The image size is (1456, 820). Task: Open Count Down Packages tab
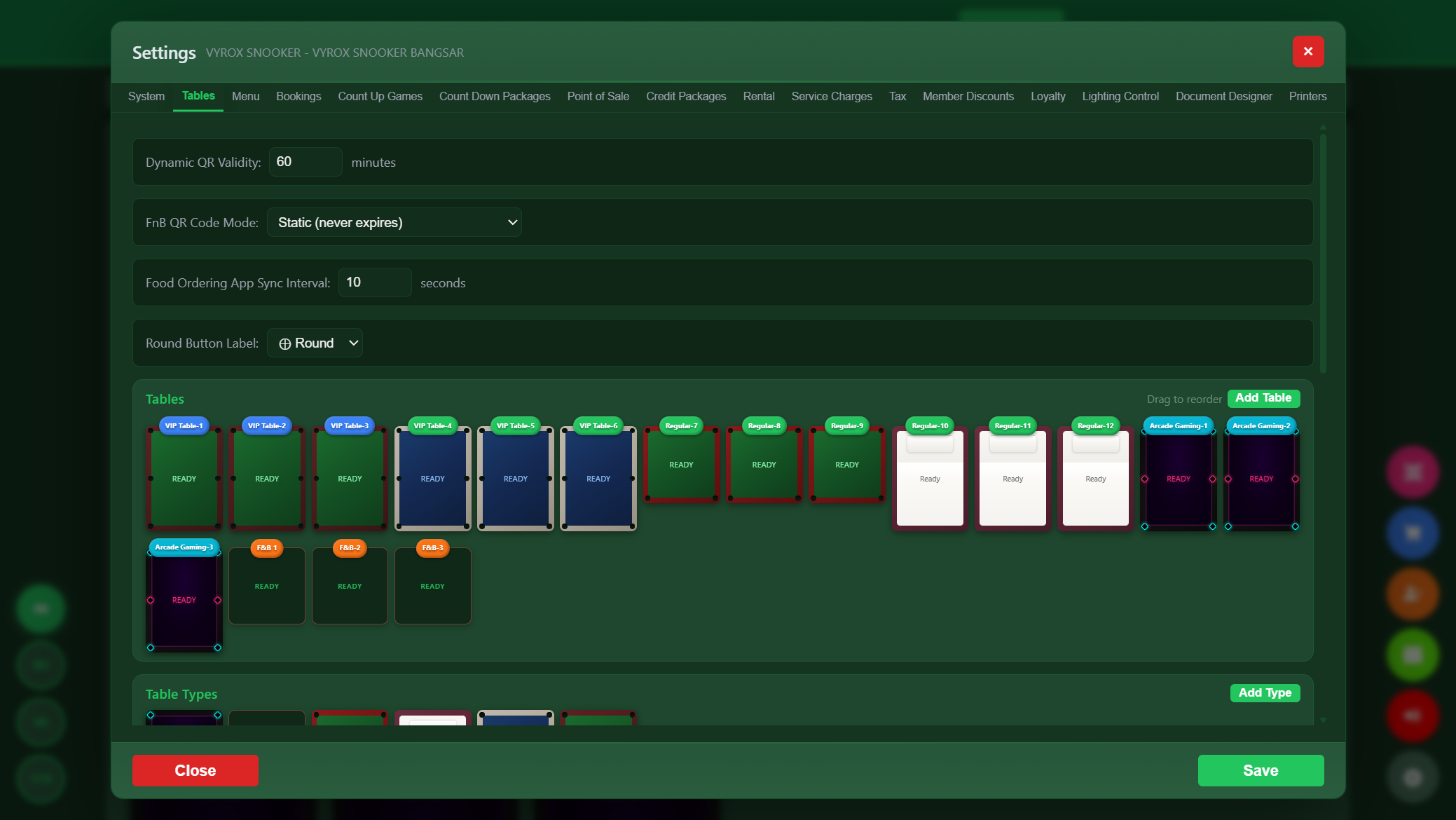495,97
